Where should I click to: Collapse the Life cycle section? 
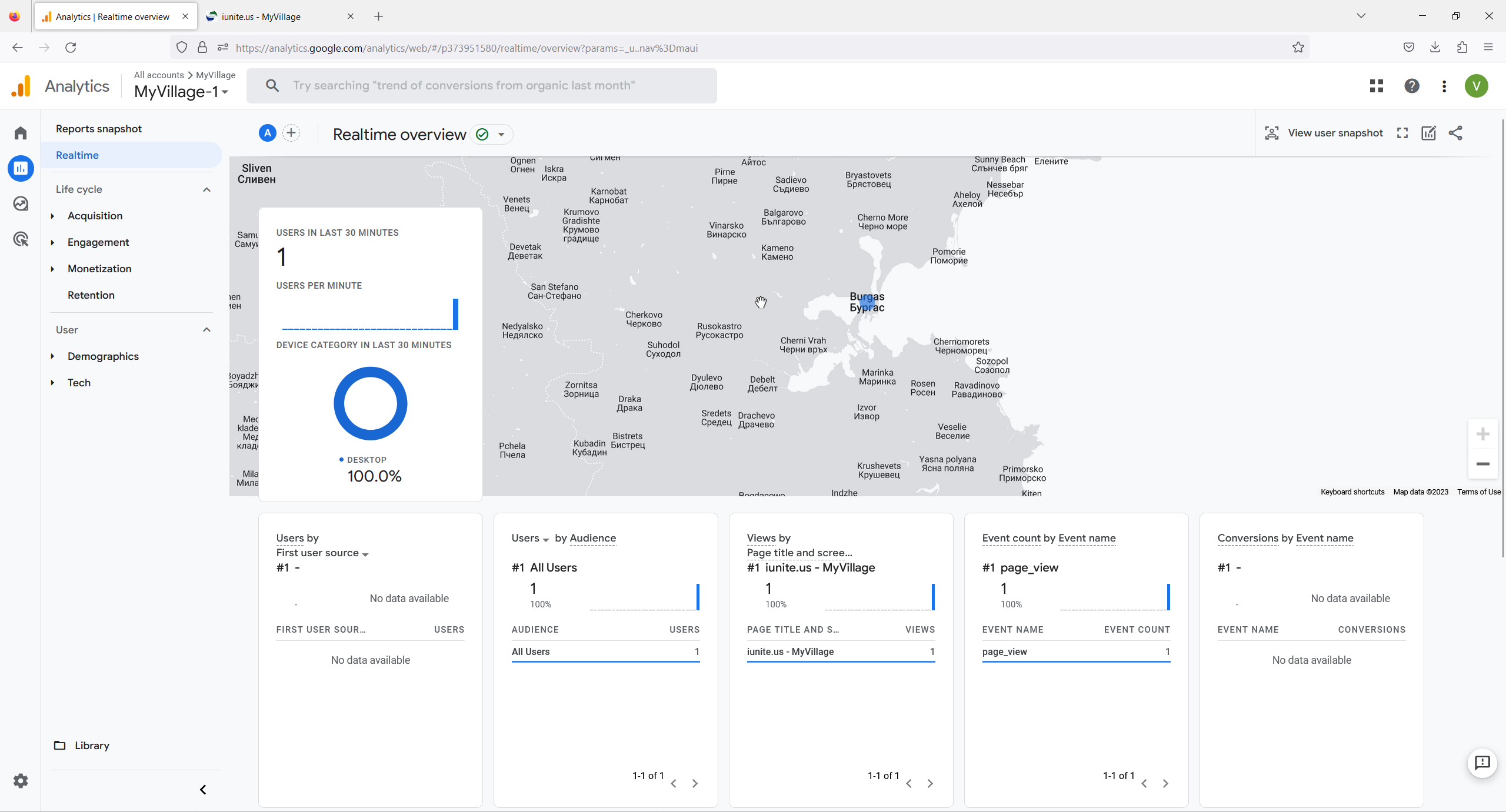tap(206, 189)
